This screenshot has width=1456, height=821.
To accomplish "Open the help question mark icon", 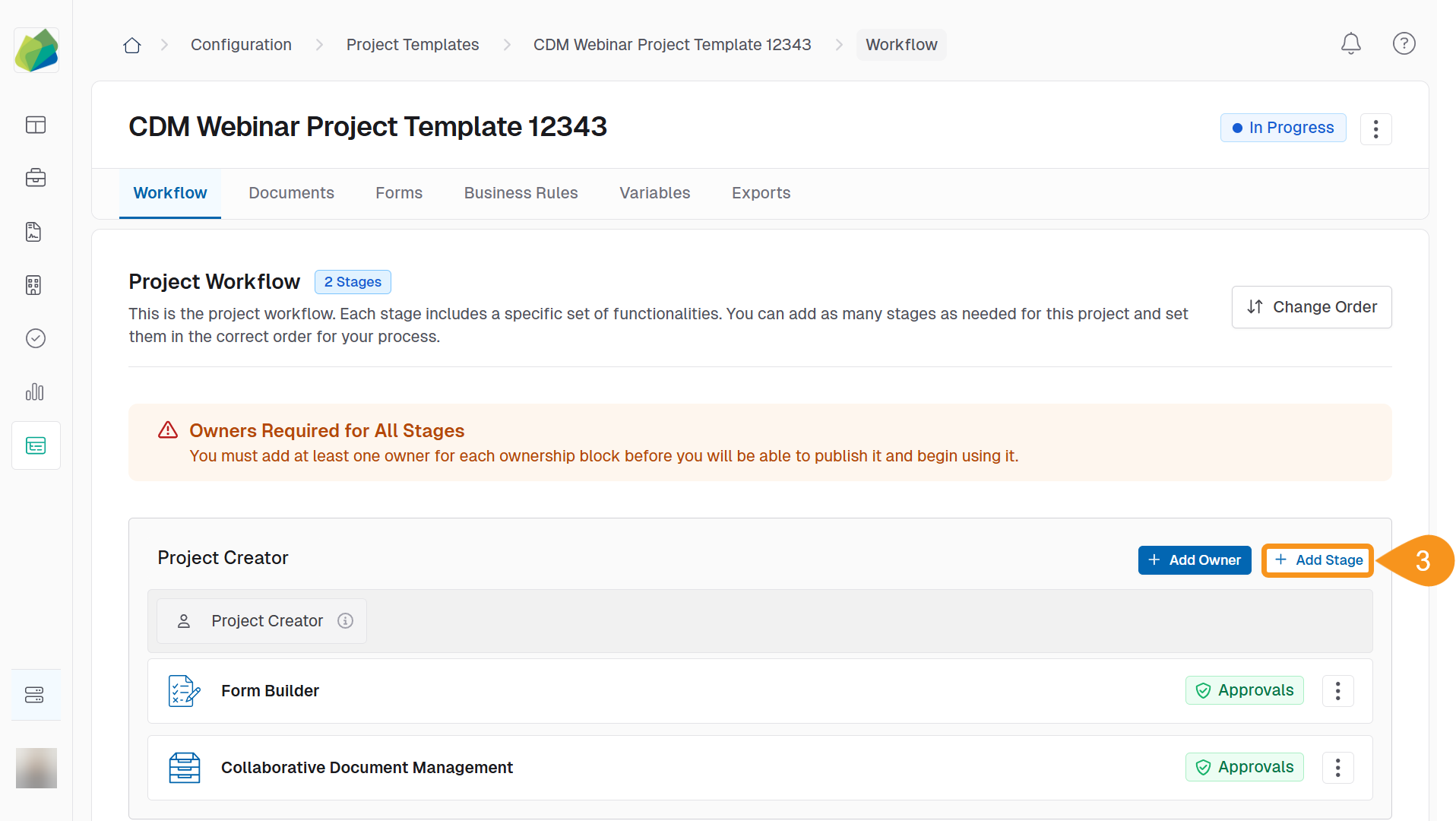I will tap(1404, 44).
